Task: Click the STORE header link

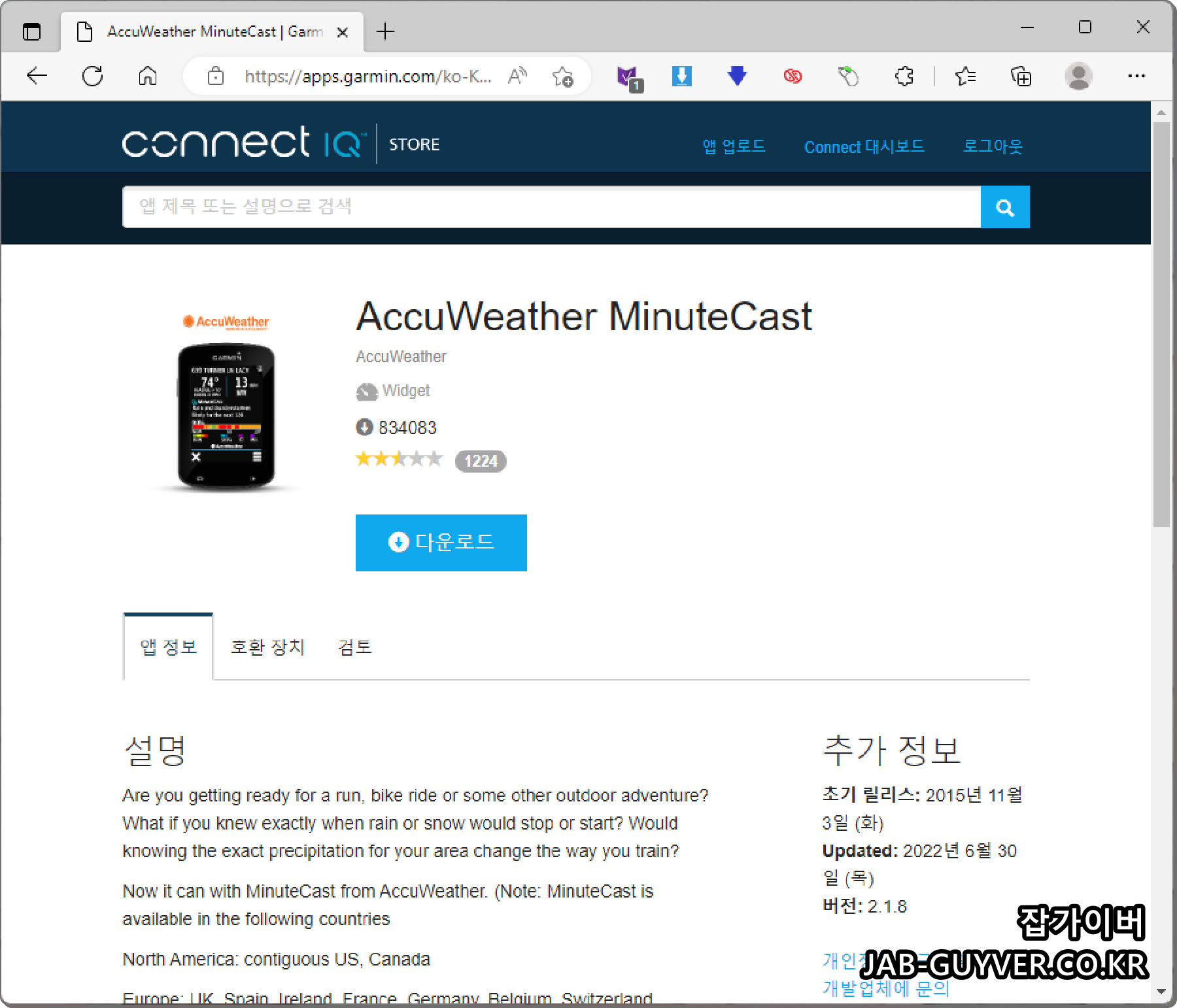Action: coord(414,144)
